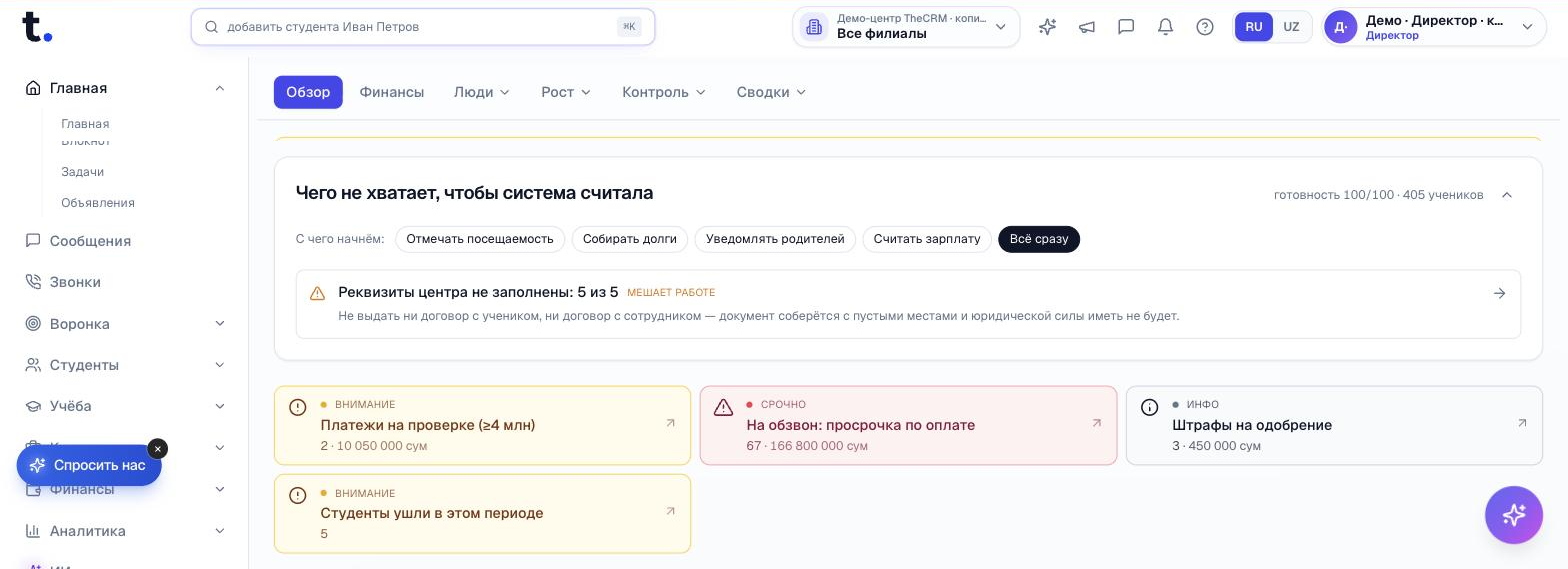1568x569 pixels.
Task: Click the Учёба graduation cap icon
Action: (x=33, y=406)
